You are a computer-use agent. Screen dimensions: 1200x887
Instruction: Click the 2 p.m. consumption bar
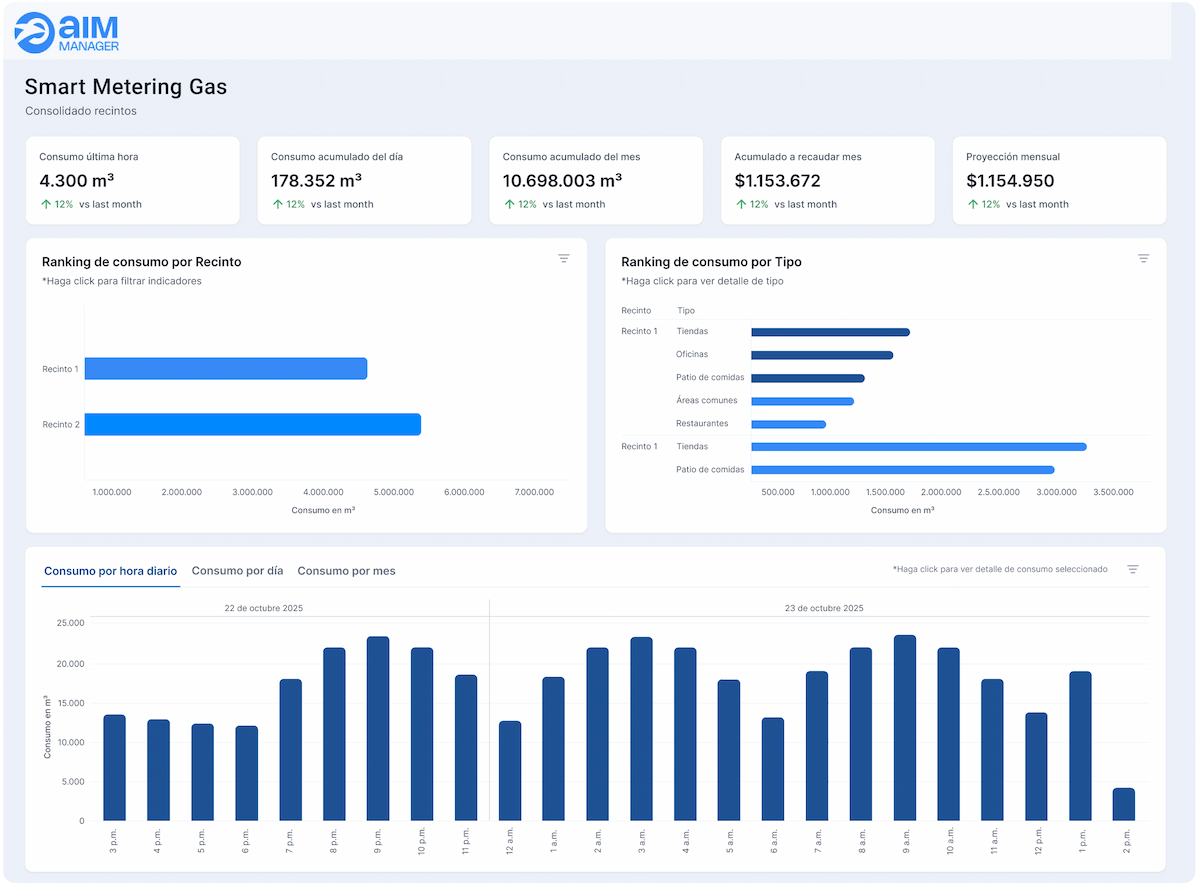tap(1124, 804)
